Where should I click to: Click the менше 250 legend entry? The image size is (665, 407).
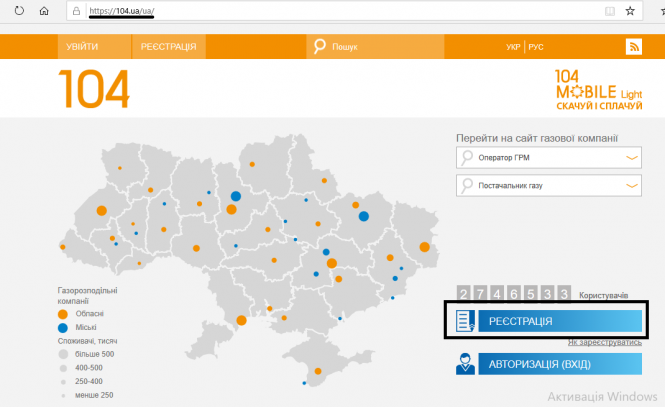click(x=94, y=395)
